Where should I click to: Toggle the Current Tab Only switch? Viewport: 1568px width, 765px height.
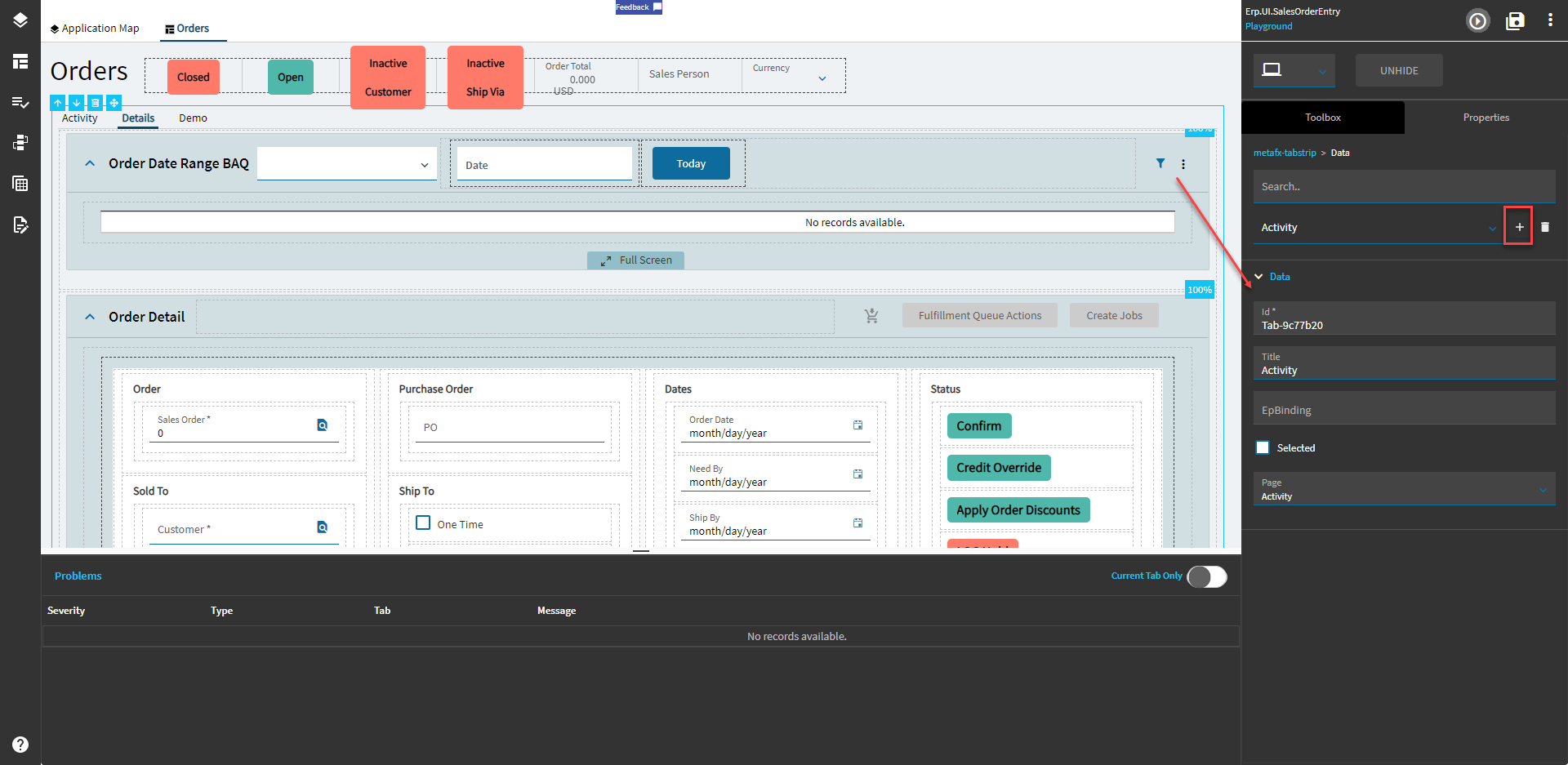[1207, 576]
